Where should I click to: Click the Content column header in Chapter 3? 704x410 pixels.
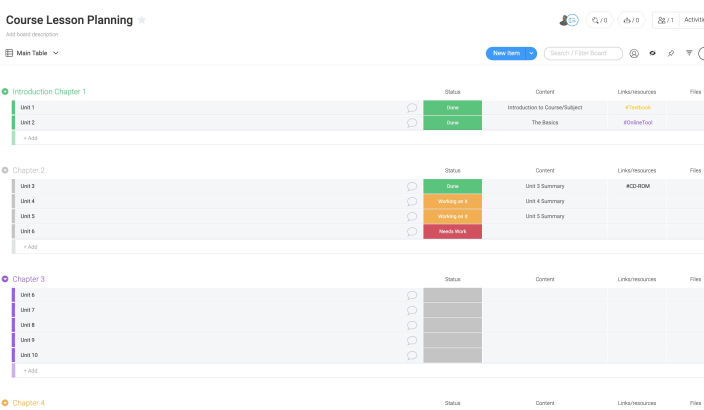click(545, 279)
